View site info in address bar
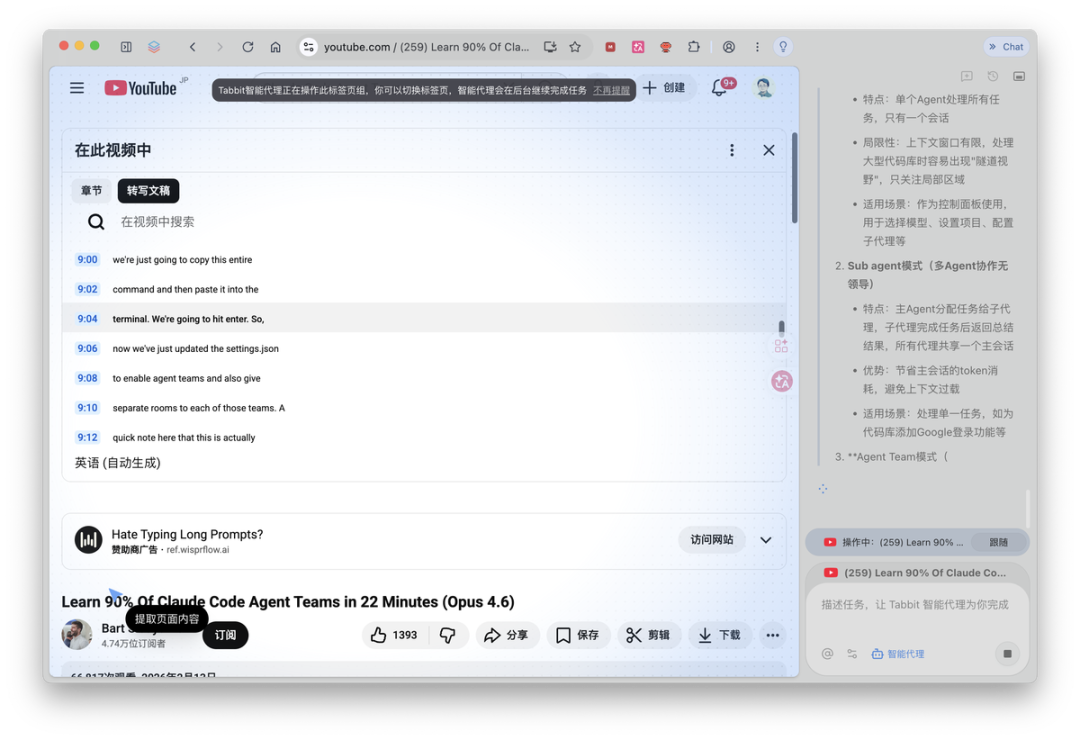This screenshot has width=1080, height=740. pos(309,47)
